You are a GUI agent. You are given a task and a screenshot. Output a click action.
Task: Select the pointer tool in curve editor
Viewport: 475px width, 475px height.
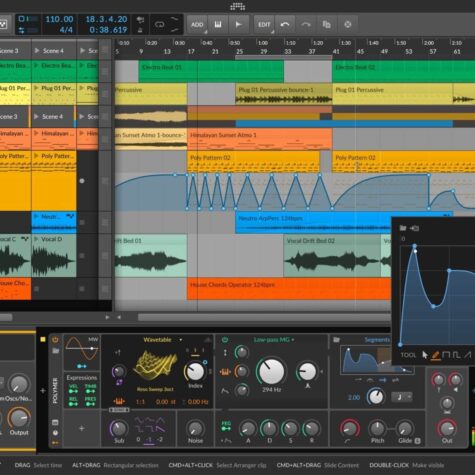point(424,355)
